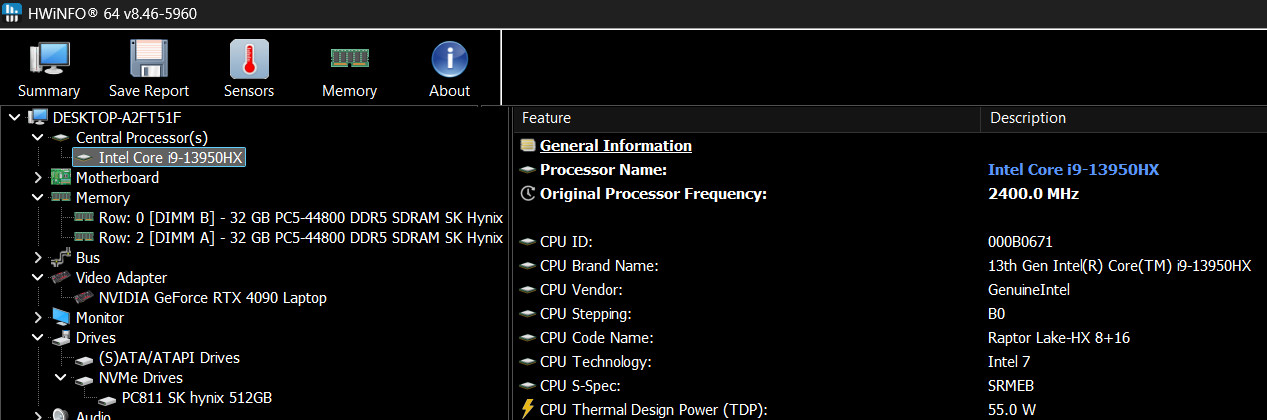Click the Monitor node icon
Viewport: 1267px width, 420px height.
[x=60, y=317]
